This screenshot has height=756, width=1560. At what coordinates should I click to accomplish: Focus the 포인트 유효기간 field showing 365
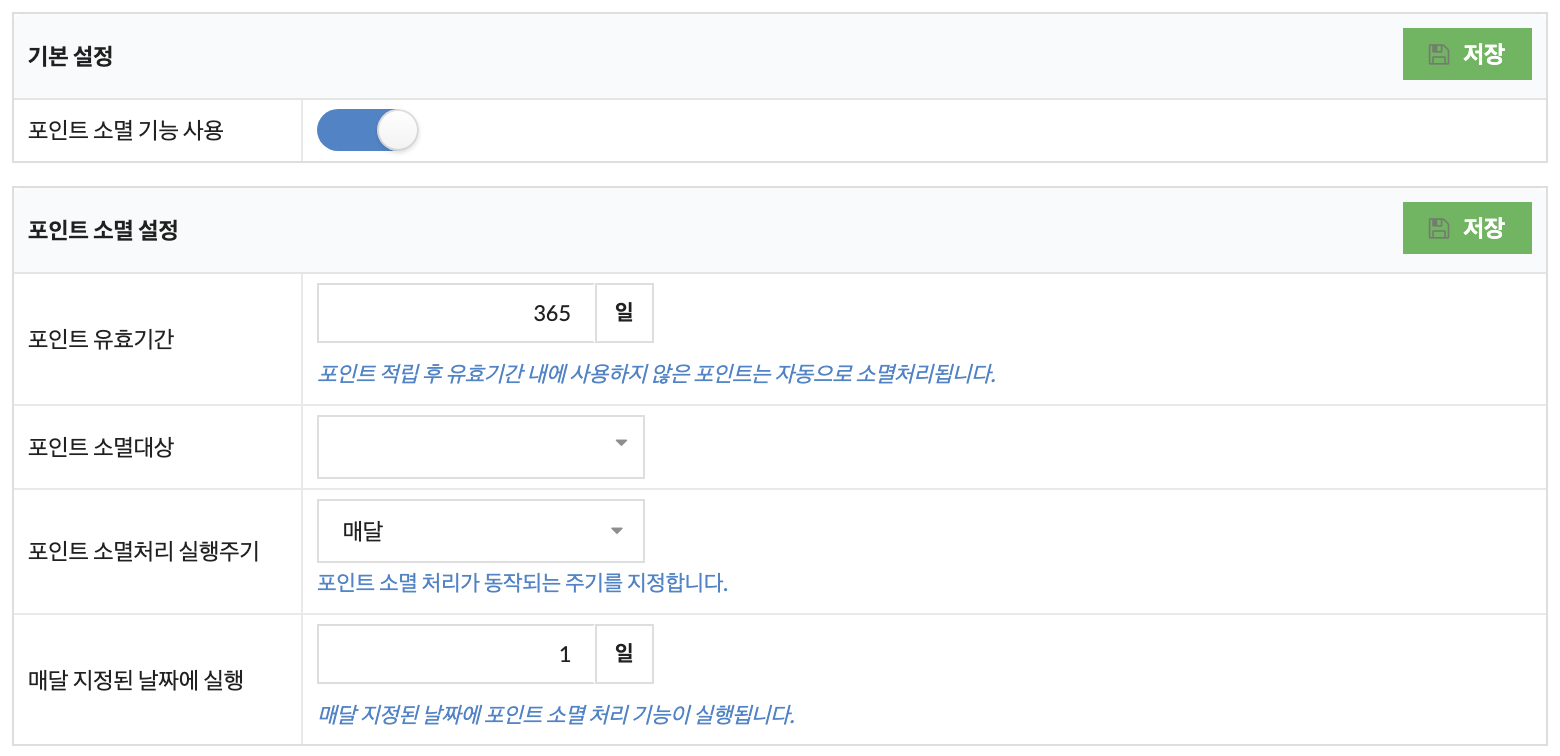tap(457, 313)
